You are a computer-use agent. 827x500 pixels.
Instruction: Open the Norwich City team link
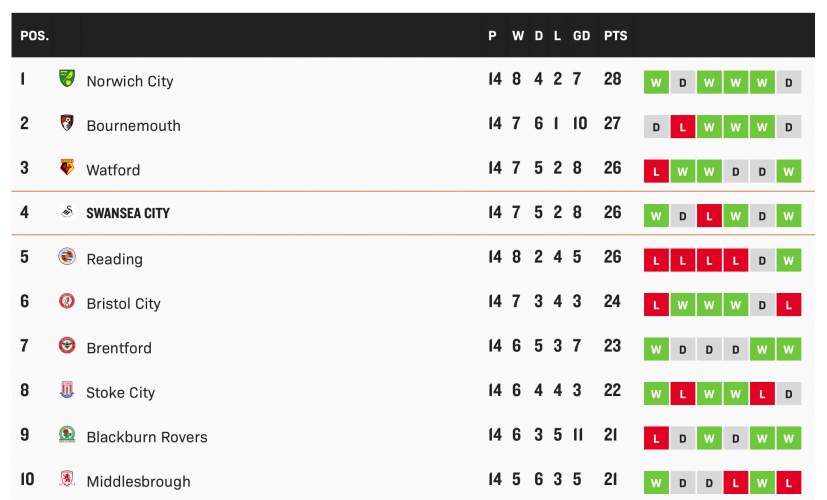point(130,81)
